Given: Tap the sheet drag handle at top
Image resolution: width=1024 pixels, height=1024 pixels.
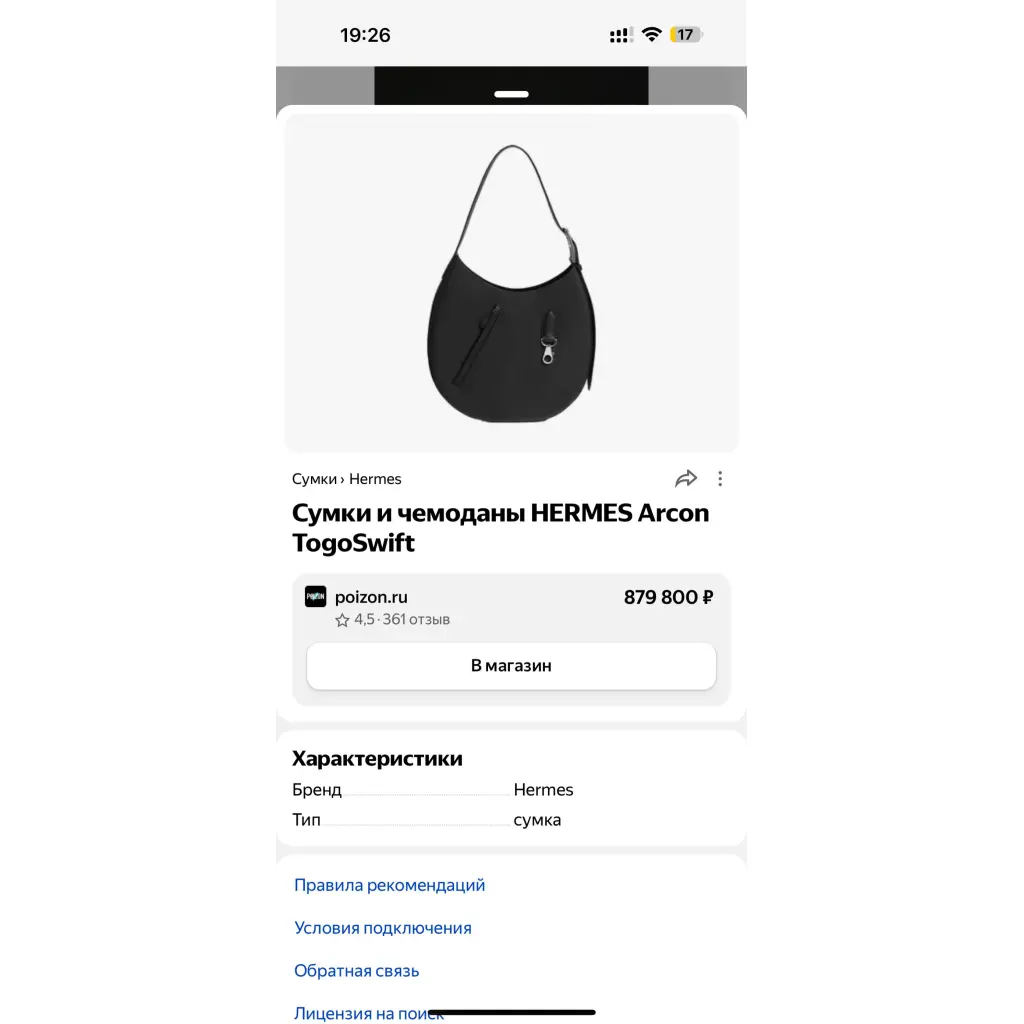Looking at the screenshot, I should point(511,94).
